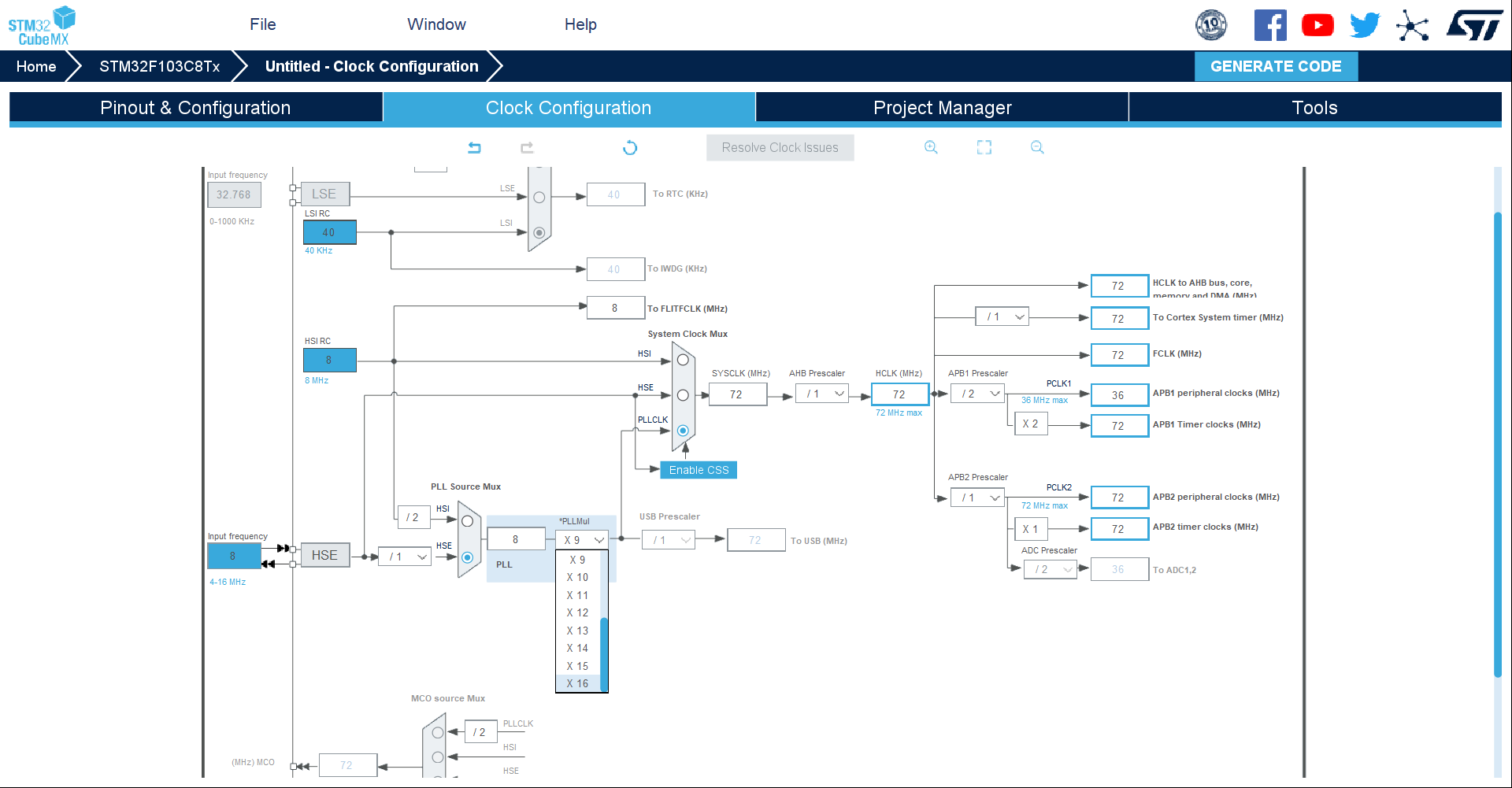Switch to Pinout & Configuration tab
Viewport: 1512px width, 788px height.
pos(195,108)
